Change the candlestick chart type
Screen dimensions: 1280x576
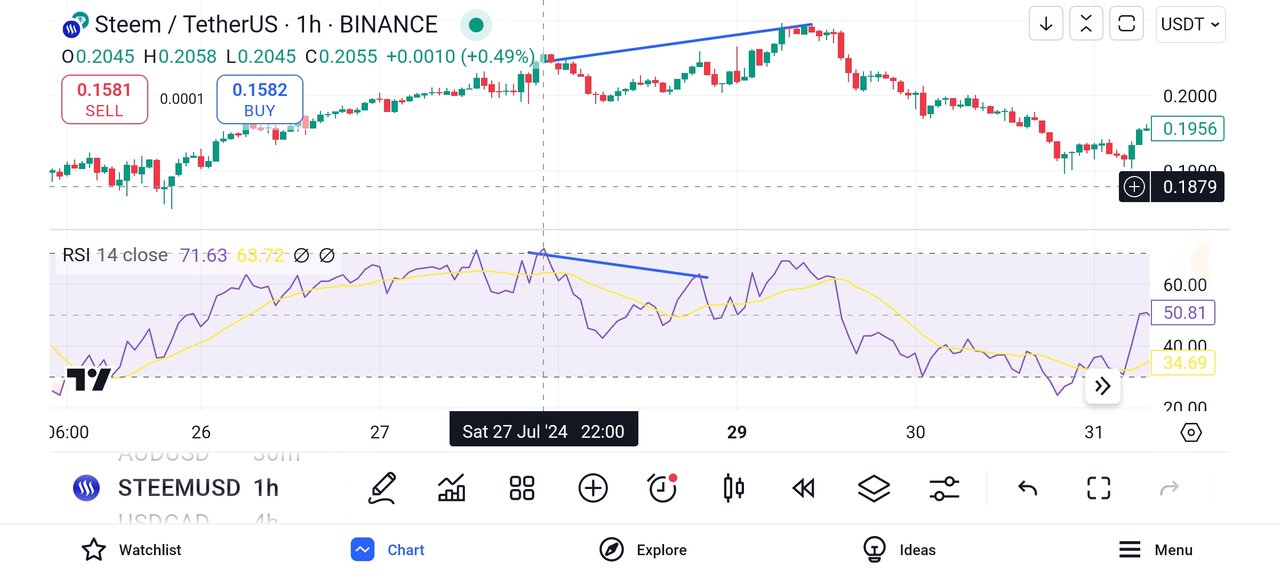733,488
